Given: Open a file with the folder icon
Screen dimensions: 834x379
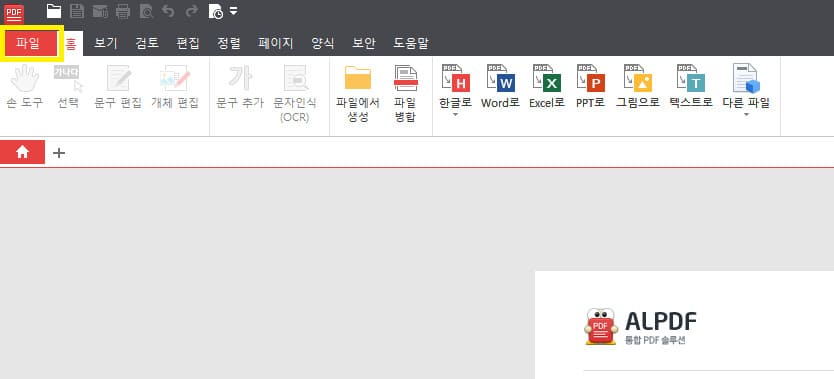Looking at the screenshot, I should coord(54,11).
